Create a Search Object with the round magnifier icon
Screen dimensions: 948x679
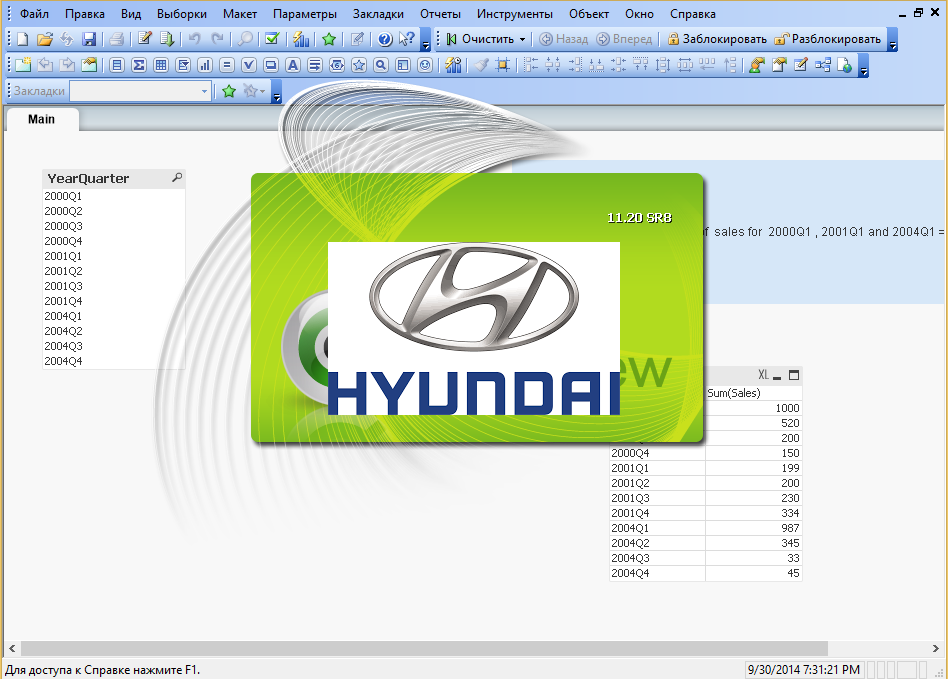pyautogui.click(x=381, y=65)
